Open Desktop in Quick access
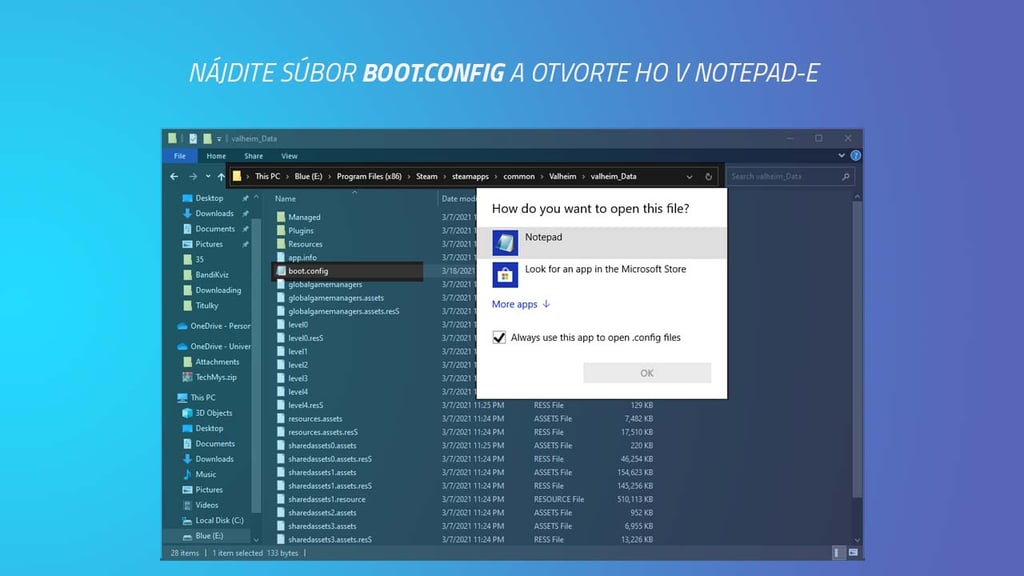1024x576 pixels. click(x=209, y=198)
